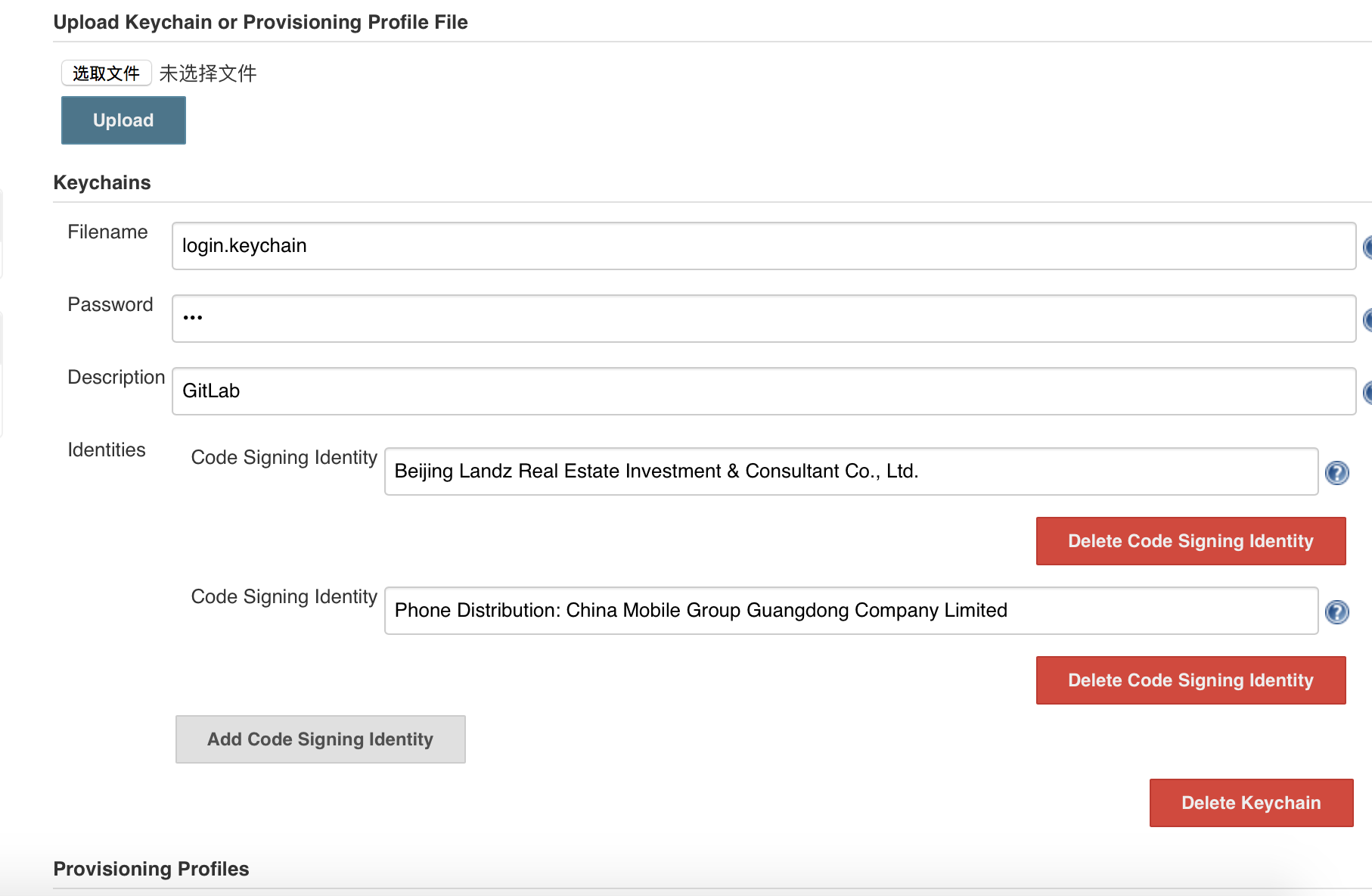The height and width of the screenshot is (896, 1372).
Task: Click the Delete Keychain button
Action: coord(1251,803)
